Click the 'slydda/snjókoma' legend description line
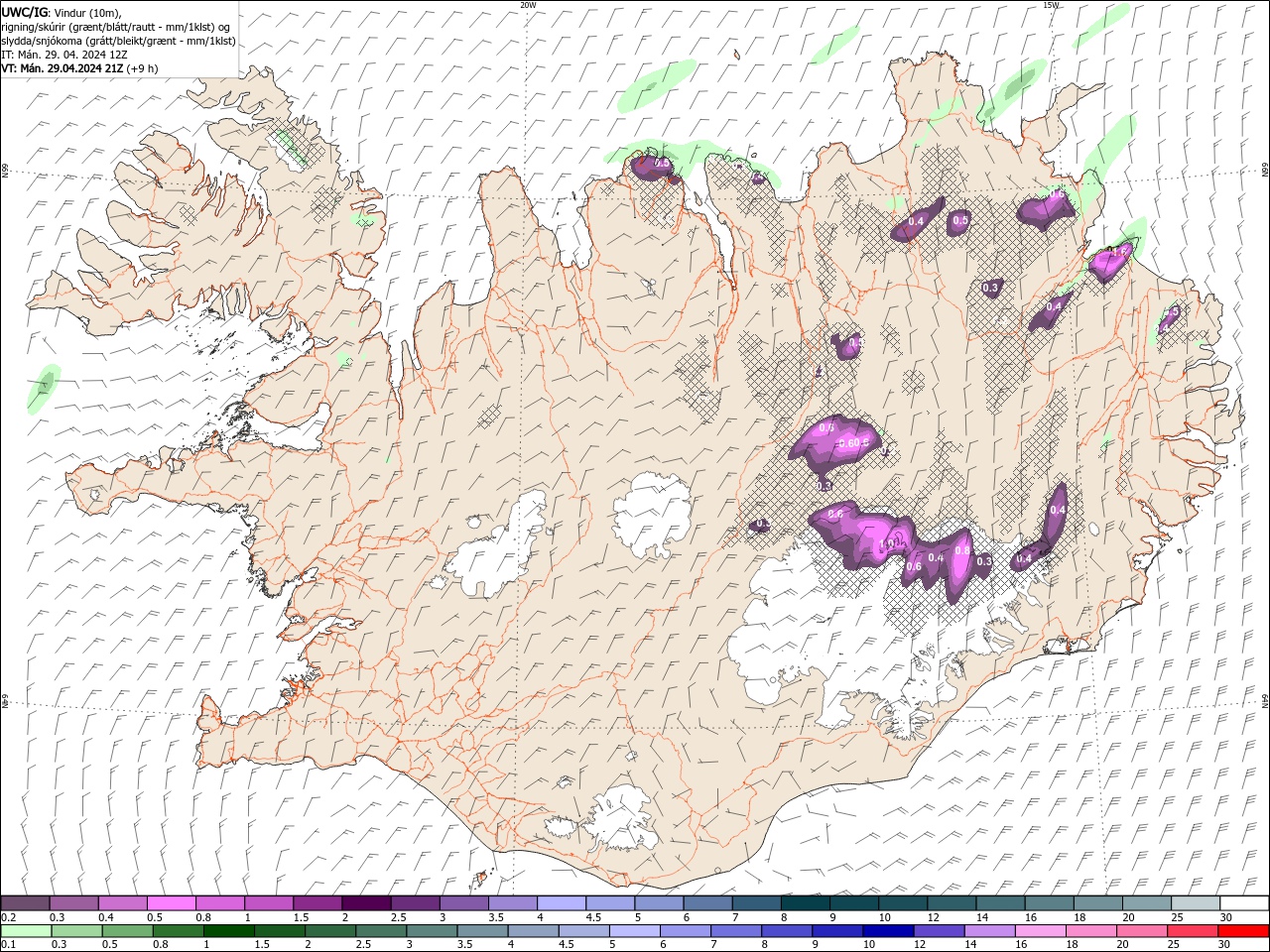Image resolution: width=1270 pixels, height=952 pixels. coord(118,41)
